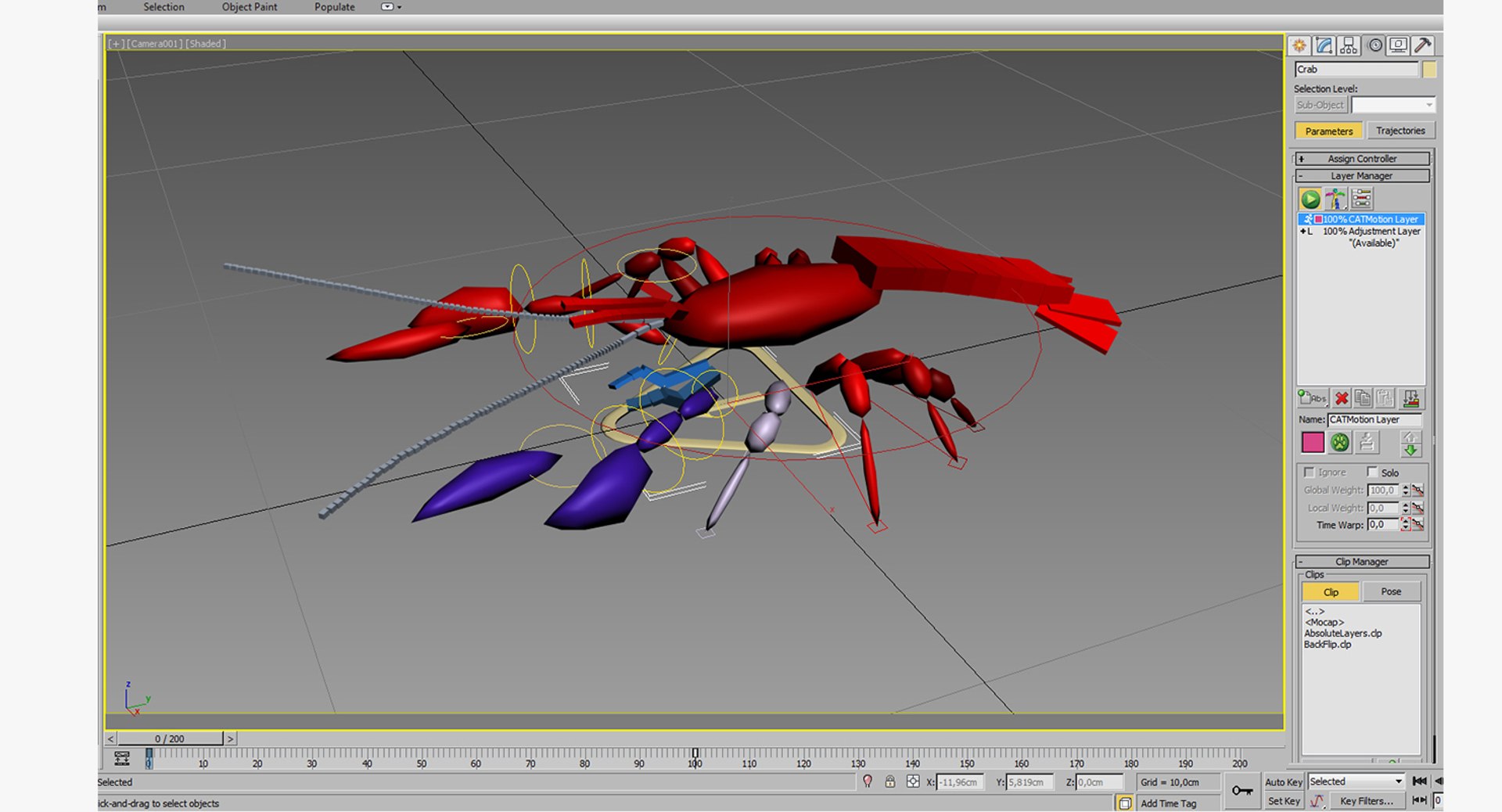
Task: Click the Add Layer Abs button
Action: tap(1313, 398)
